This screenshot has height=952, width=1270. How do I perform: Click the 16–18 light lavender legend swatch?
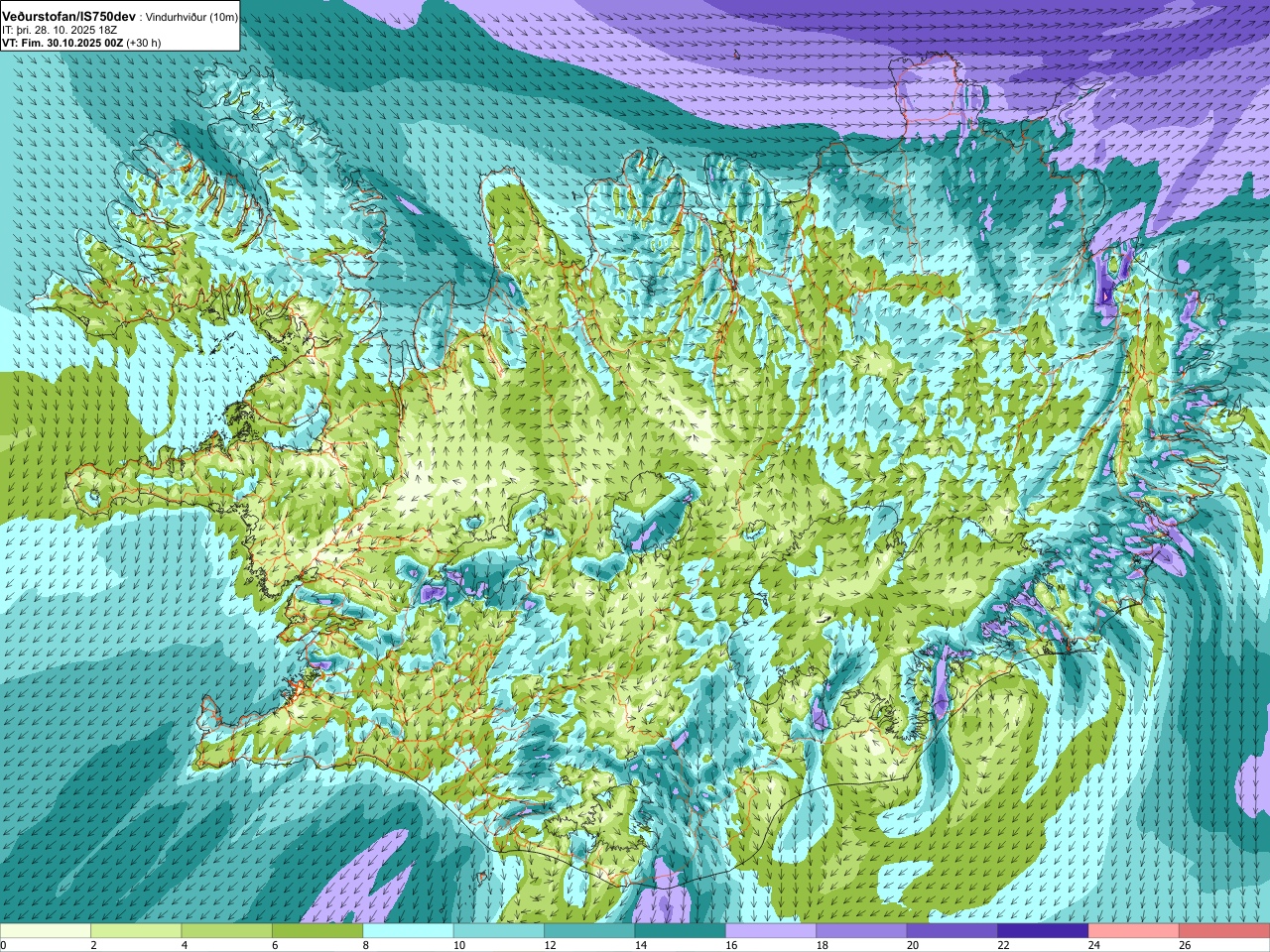(771, 931)
